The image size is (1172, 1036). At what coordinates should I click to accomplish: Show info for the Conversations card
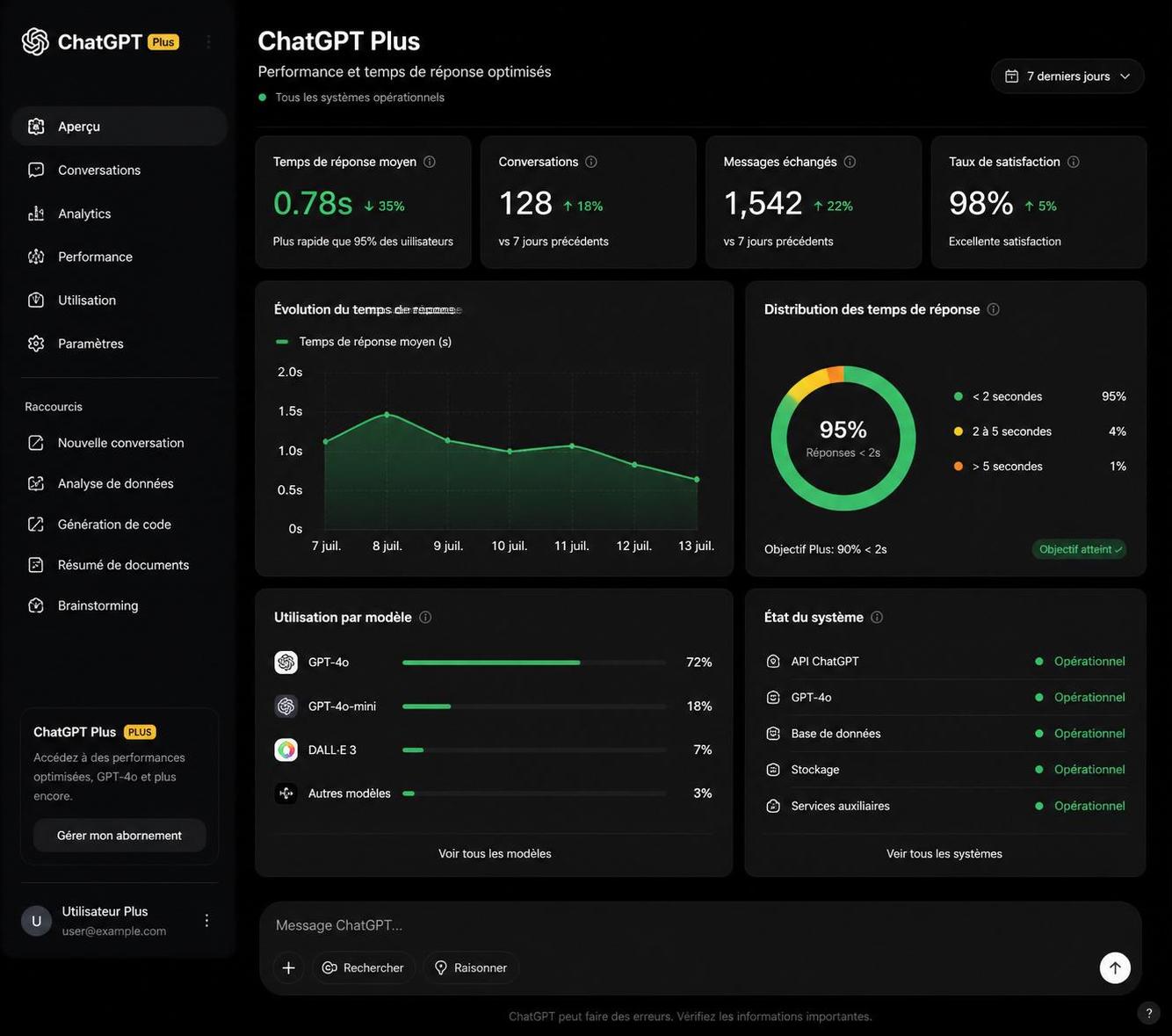tap(591, 162)
